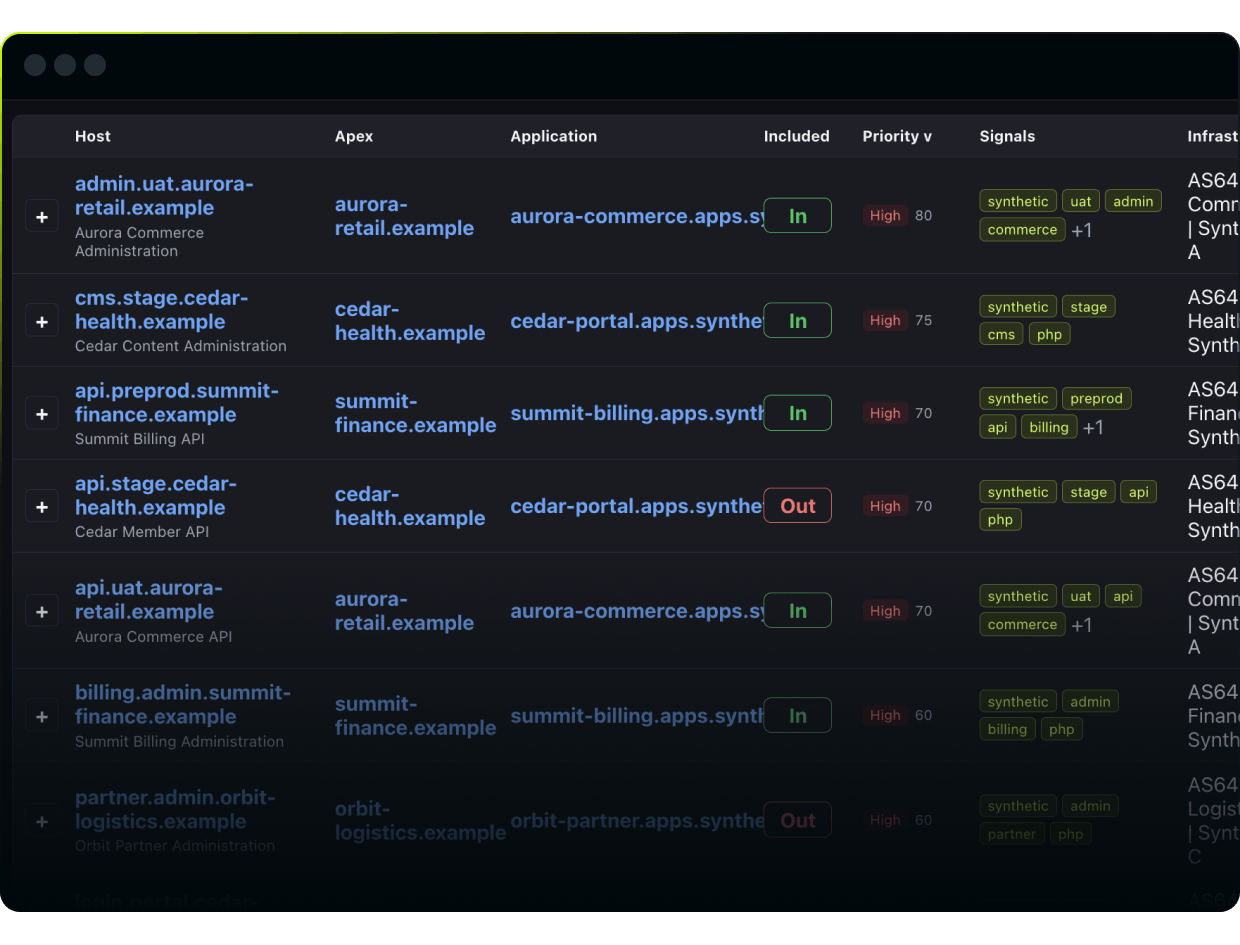Click the Apex column header
This screenshot has width=1240, height=945.
[354, 136]
